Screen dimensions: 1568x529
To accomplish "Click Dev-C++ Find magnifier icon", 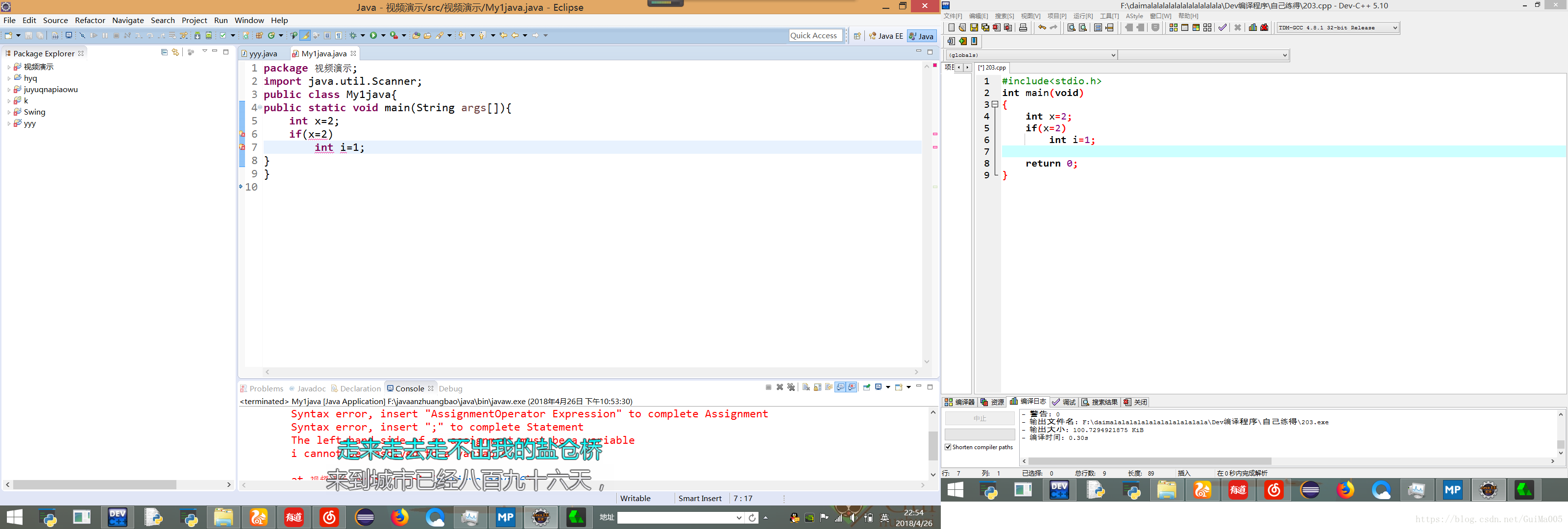I will (x=1072, y=27).
